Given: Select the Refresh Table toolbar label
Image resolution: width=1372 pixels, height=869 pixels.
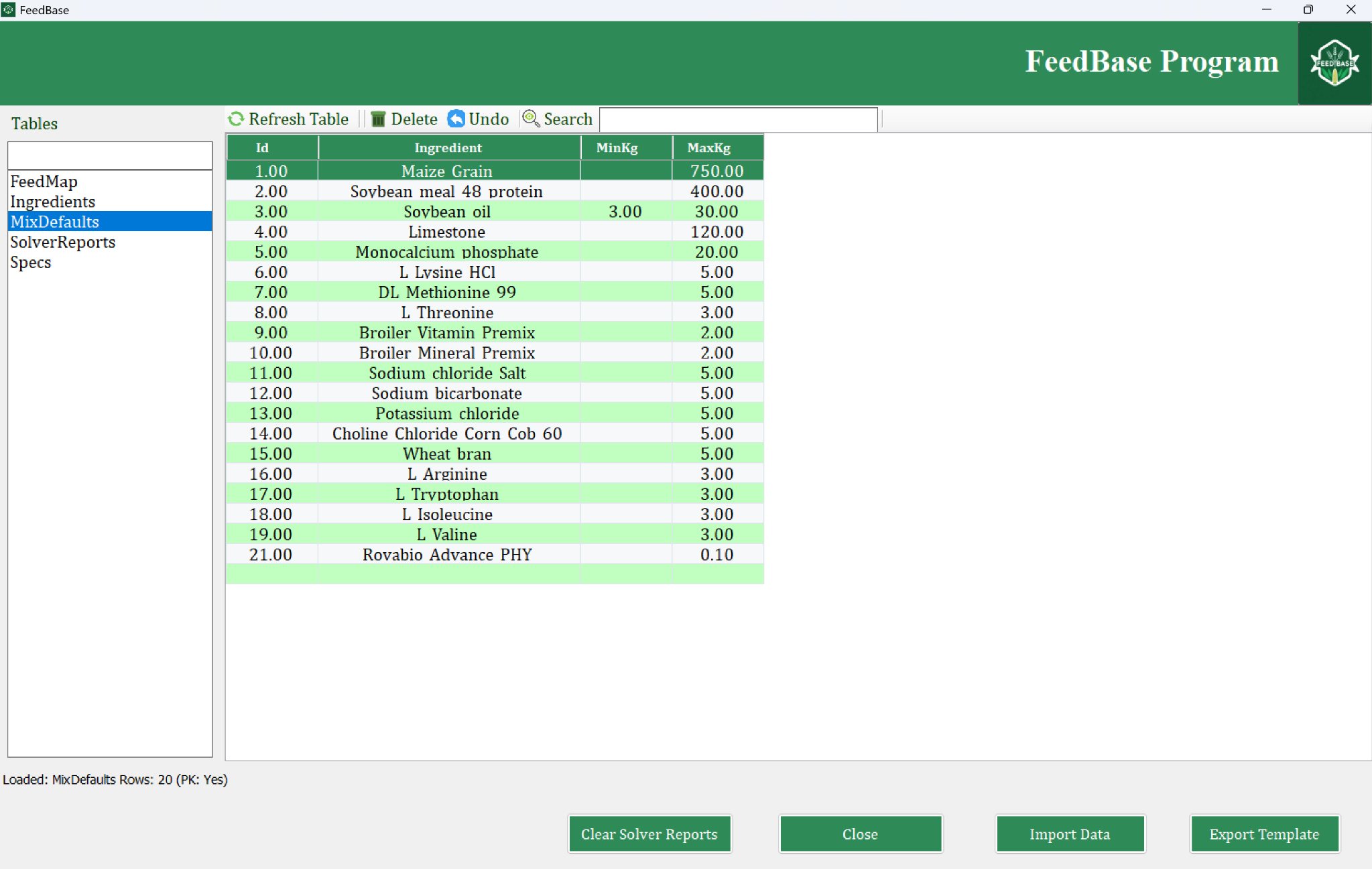Looking at the screenshot, I should (x=298, y=119).
